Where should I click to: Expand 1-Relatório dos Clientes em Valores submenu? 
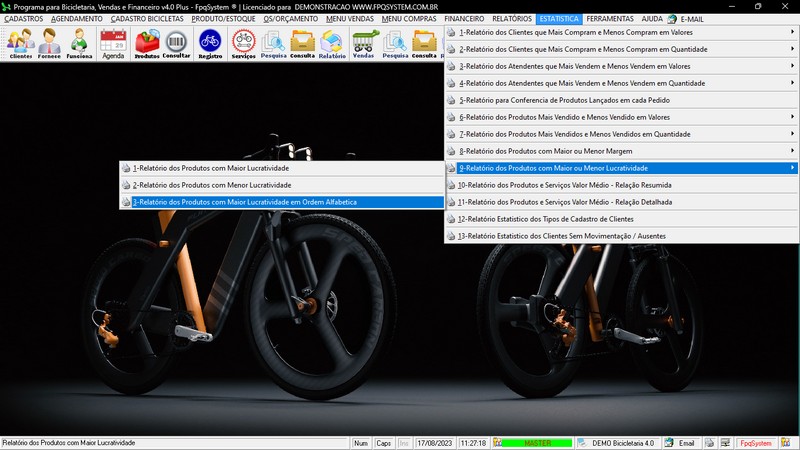pos(621,32)
